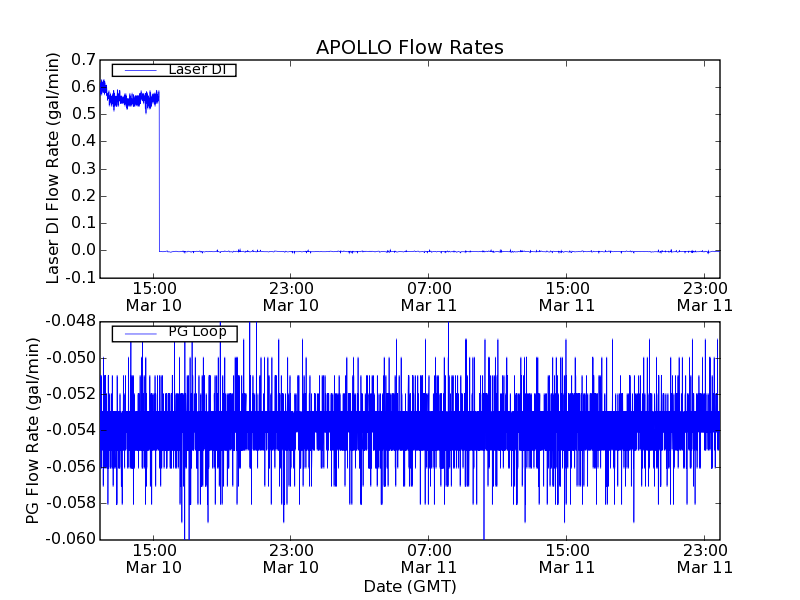
Task: Click the "Laser DI Flow Rate (gal/min)" axis label
Action: pos(54,168)
